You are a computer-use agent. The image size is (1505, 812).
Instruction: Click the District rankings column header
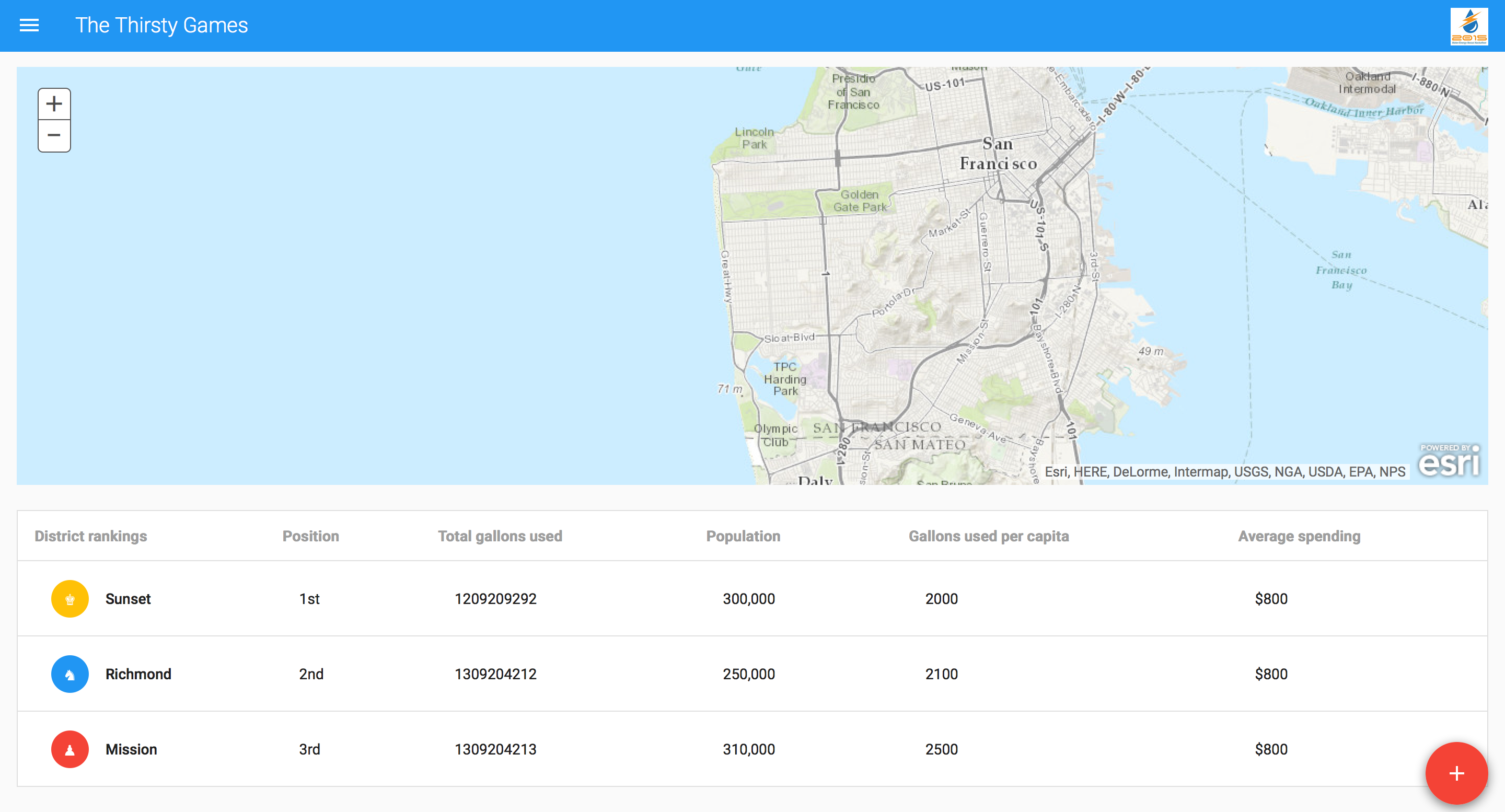(90, 536)
